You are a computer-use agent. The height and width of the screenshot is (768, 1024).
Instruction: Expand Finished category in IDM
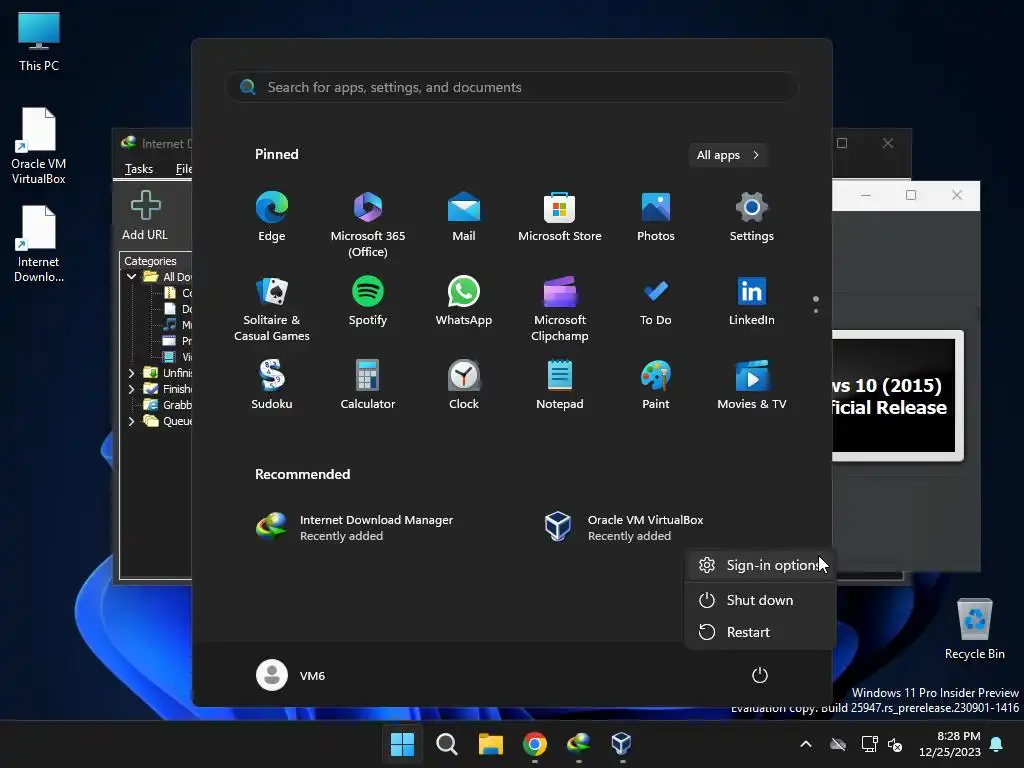pyautogui.click(x=131, y=389)
